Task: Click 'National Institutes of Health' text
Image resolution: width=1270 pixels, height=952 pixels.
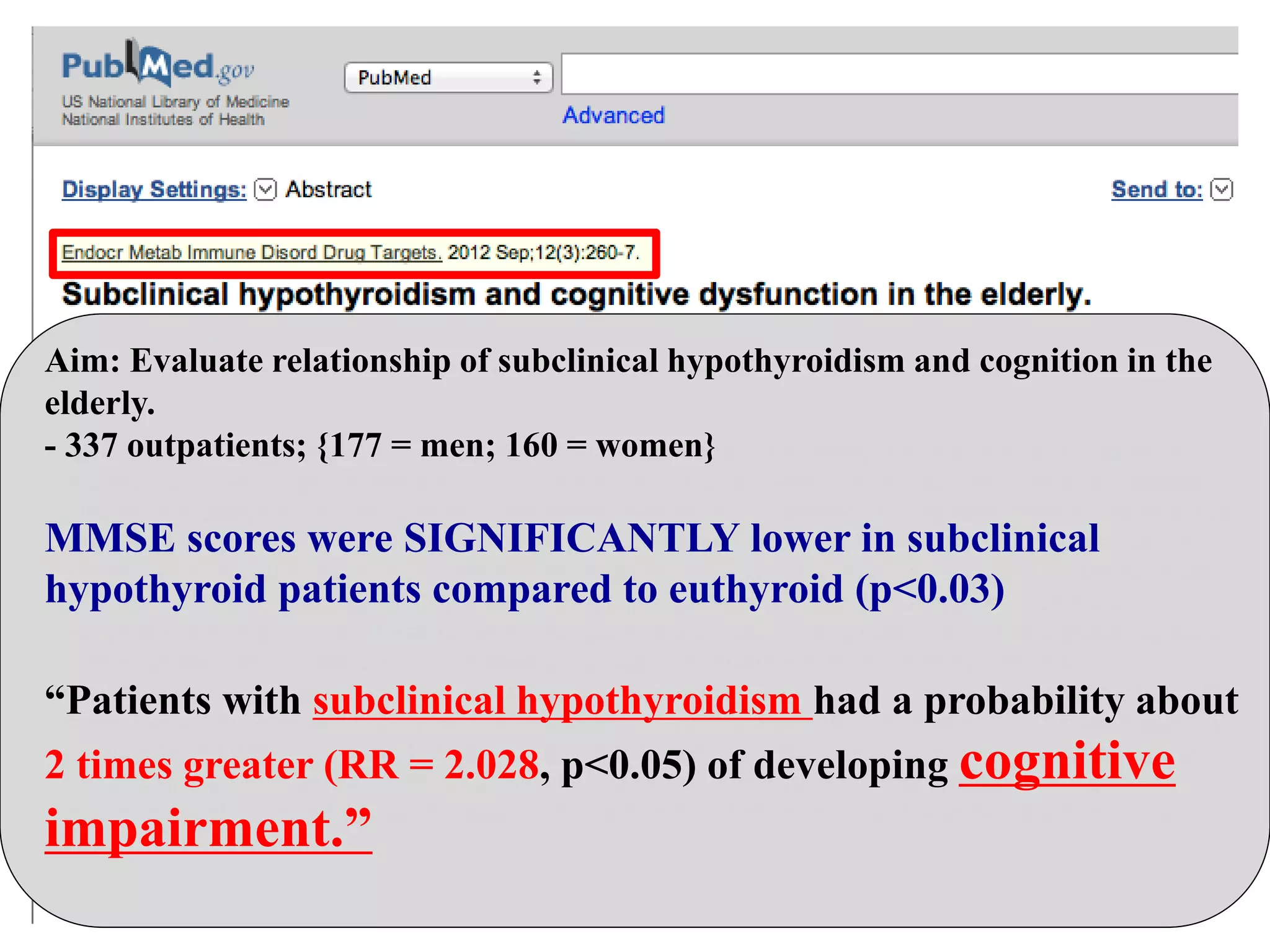Action: [x=163, y=119]
